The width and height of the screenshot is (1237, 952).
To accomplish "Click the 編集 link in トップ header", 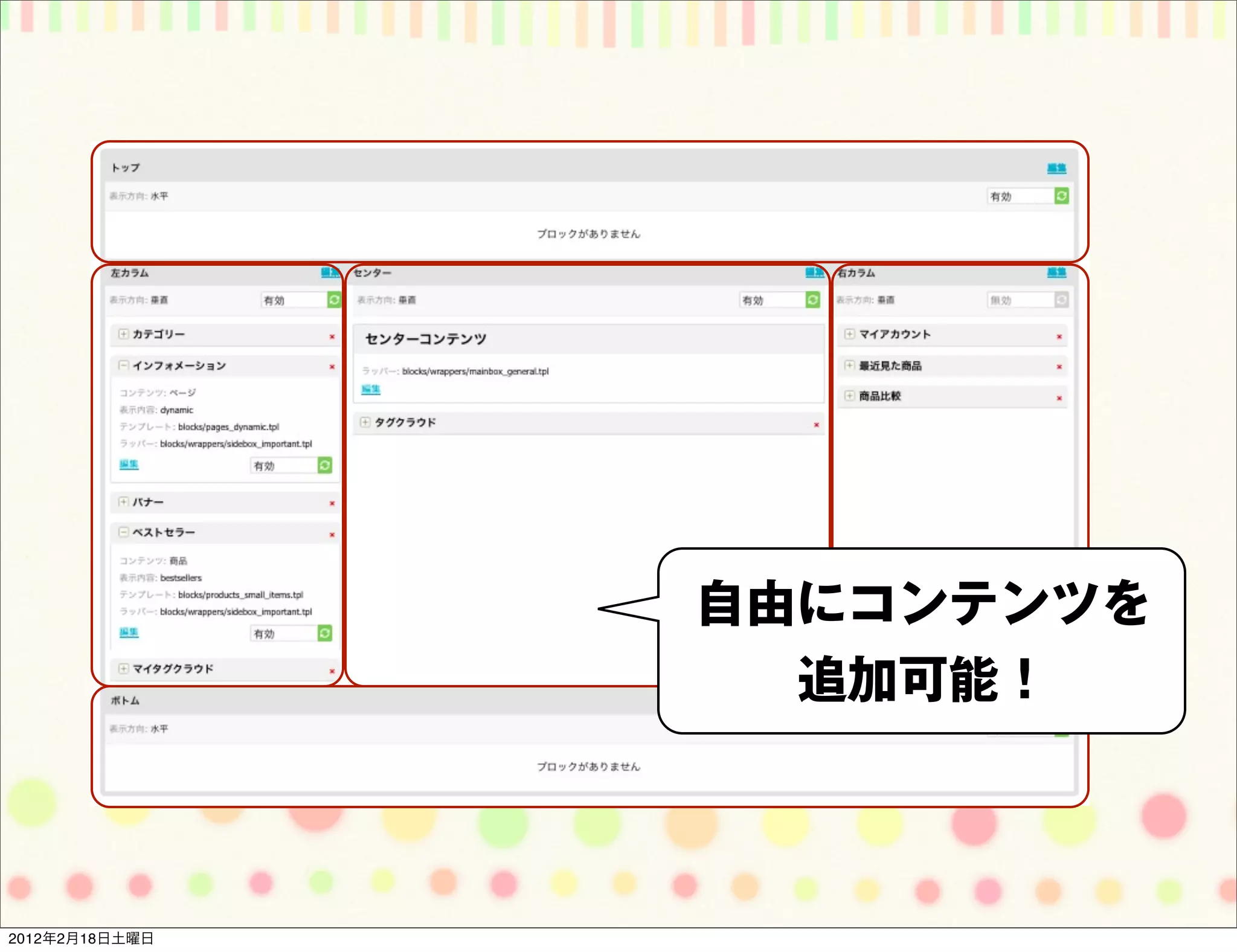I will 1056,168.
